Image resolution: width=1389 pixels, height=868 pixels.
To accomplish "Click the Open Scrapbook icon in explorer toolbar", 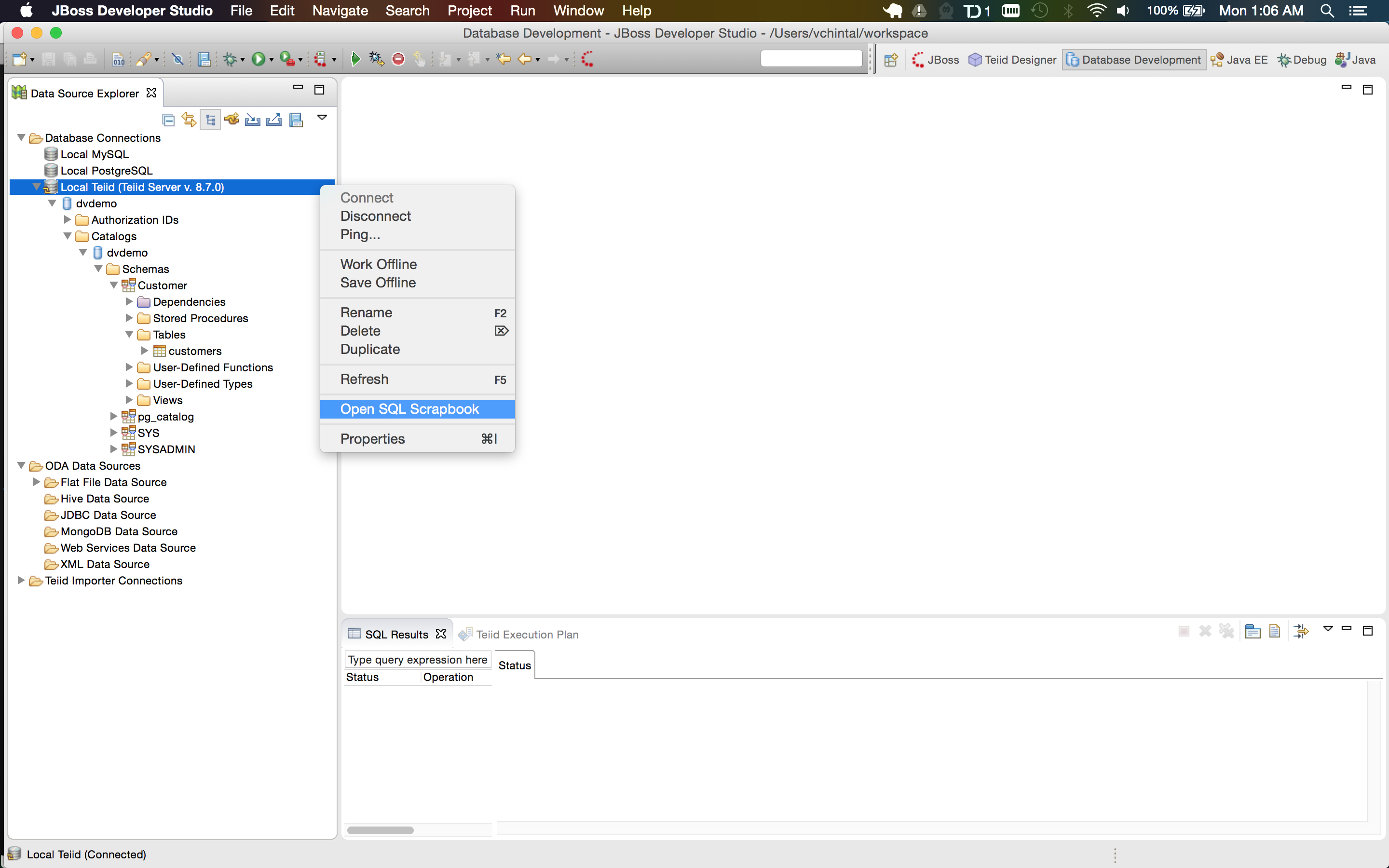I will pos(296,120).
